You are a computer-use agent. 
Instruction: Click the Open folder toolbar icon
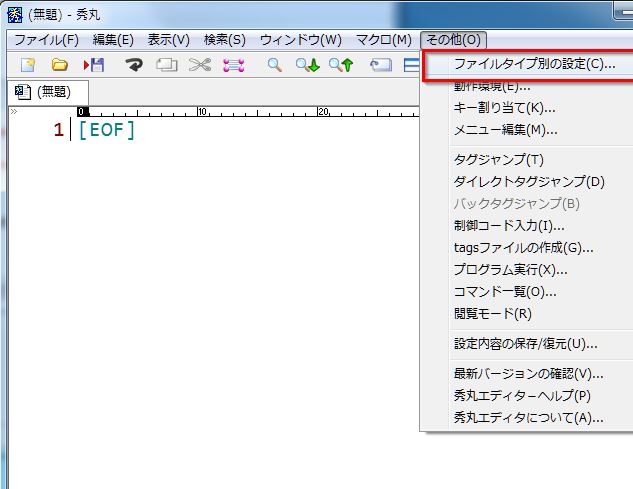(x=60, y=66)
